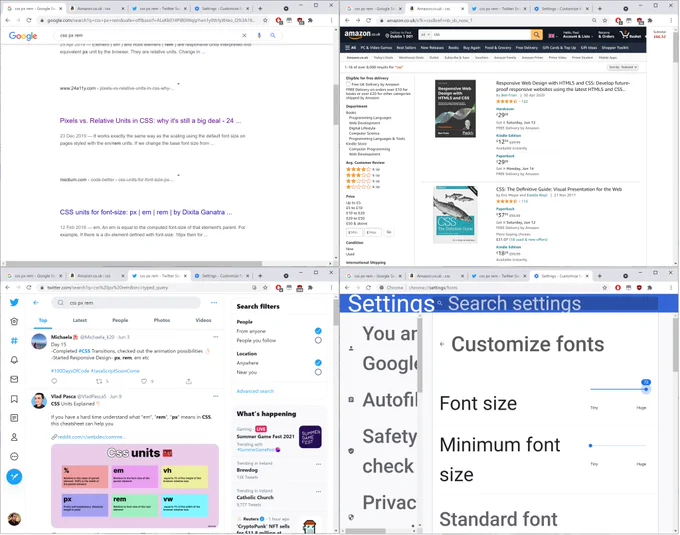
Task: Switch to the 'Latest' tab in Twitter search
Action: (80, 320)
